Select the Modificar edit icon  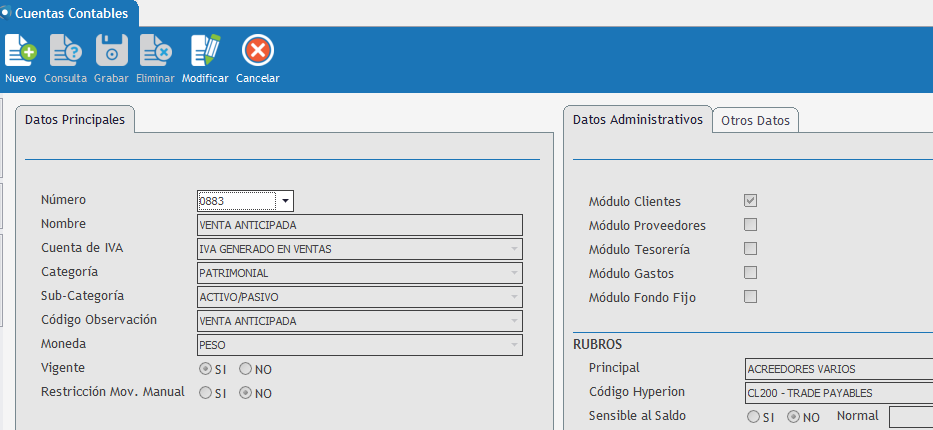(x=205, y=51)
